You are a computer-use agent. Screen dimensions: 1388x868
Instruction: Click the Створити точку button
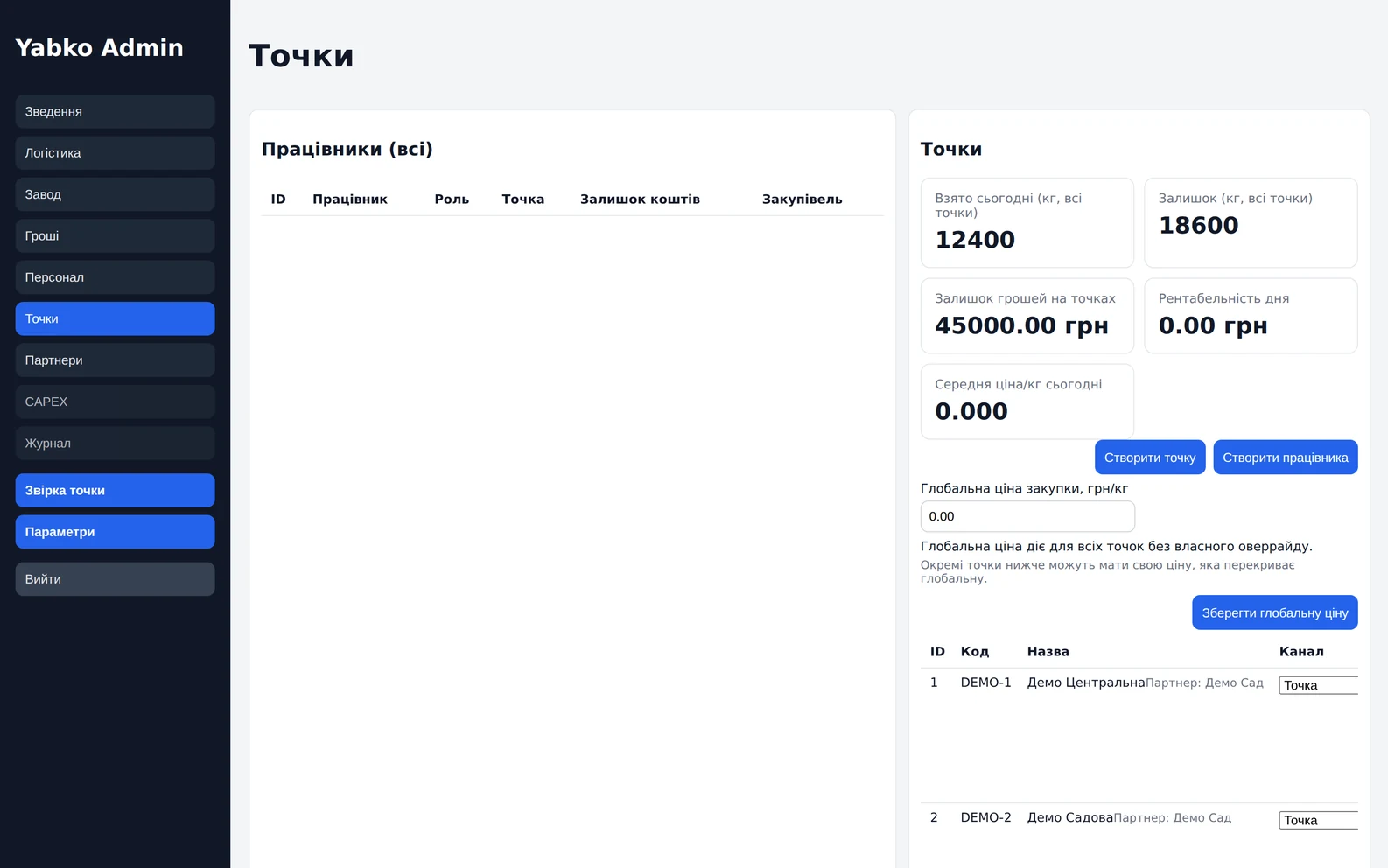tap(1150, 458)
